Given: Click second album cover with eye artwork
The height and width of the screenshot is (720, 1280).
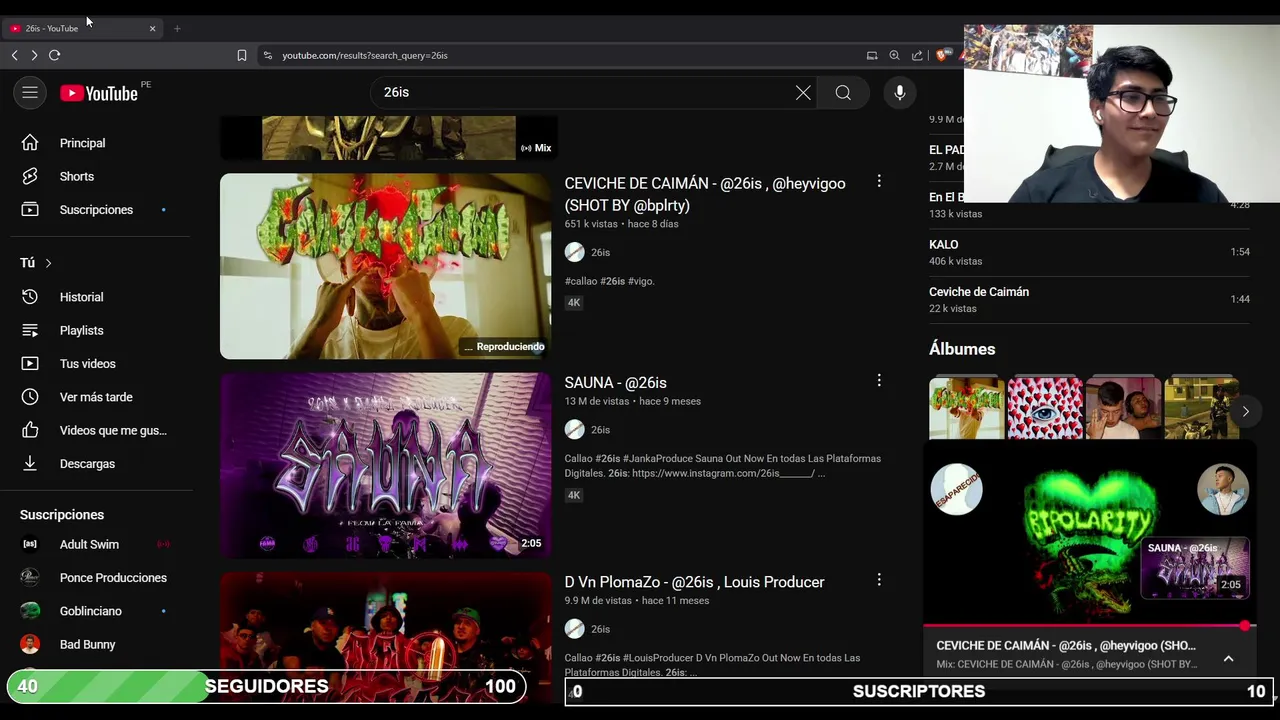Looking at the screenshot, I should (1045, 408).
